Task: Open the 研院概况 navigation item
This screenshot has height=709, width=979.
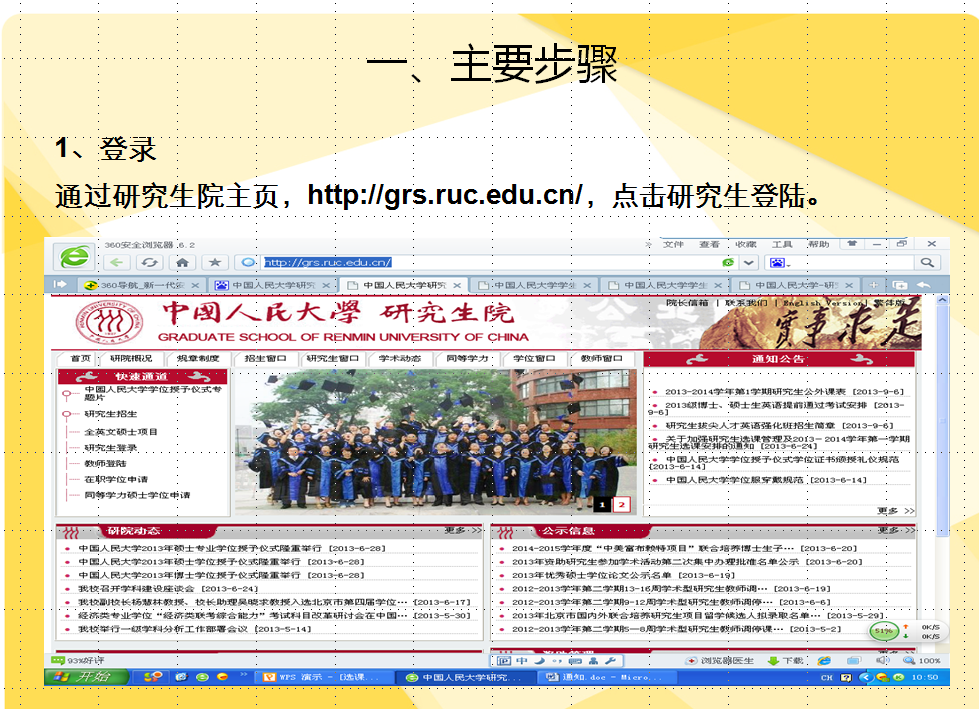Action: 131,358
